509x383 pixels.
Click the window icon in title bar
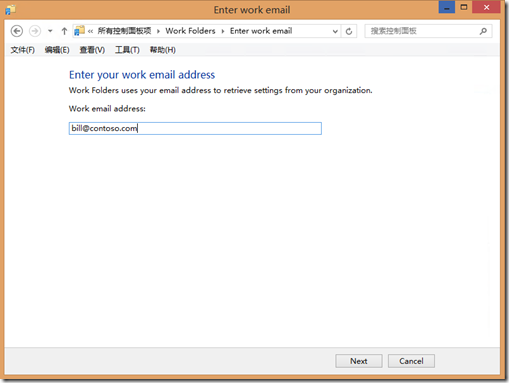(10, 9)
